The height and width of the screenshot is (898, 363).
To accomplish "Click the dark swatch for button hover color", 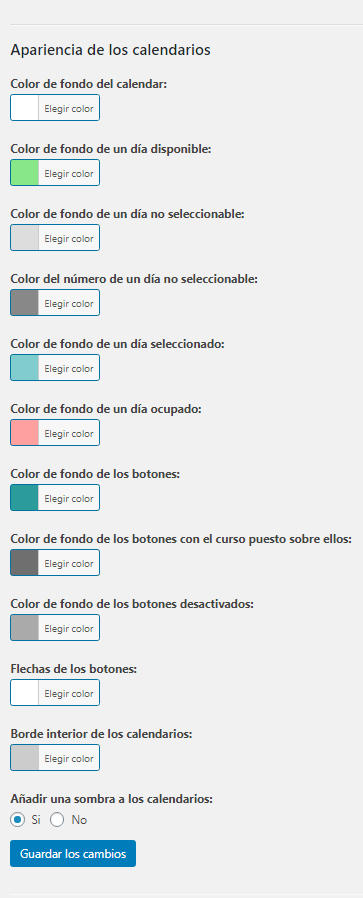I will tap(25, 563).
